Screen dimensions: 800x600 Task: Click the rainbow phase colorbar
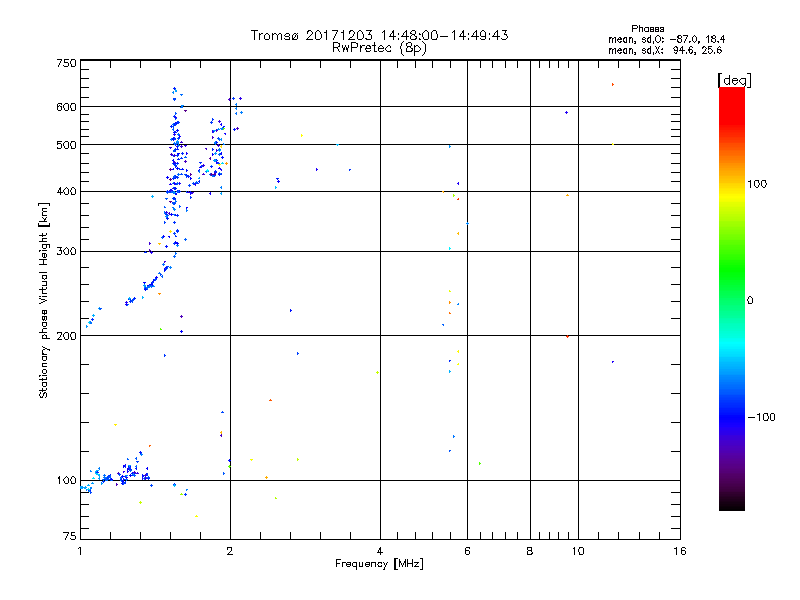(x=732, y=298)
